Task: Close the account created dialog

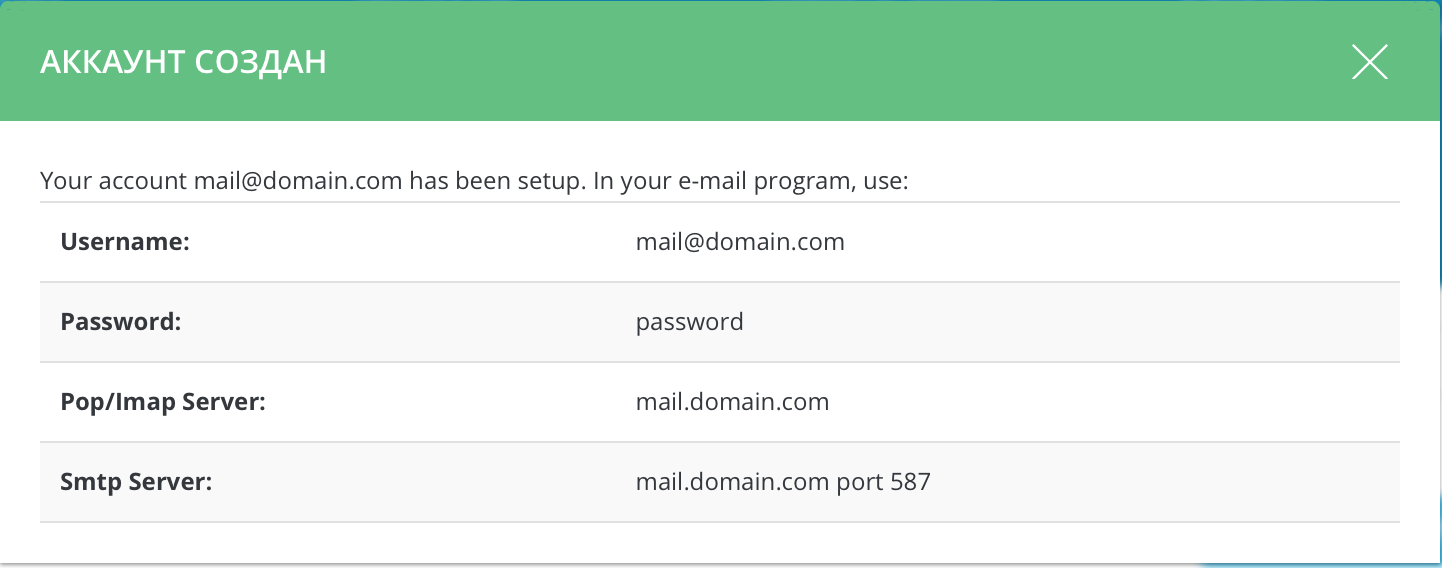Action: tap(1369, 62)
